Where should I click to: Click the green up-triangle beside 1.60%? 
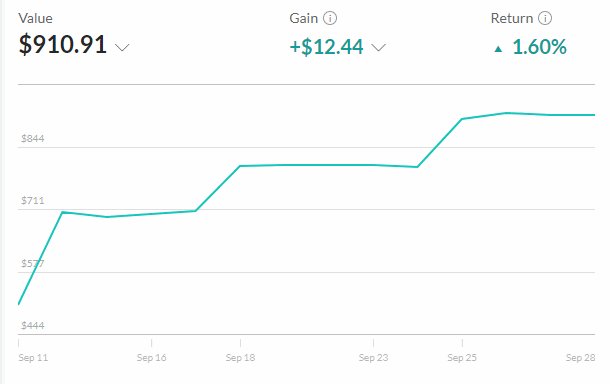[x=498, y=49]
